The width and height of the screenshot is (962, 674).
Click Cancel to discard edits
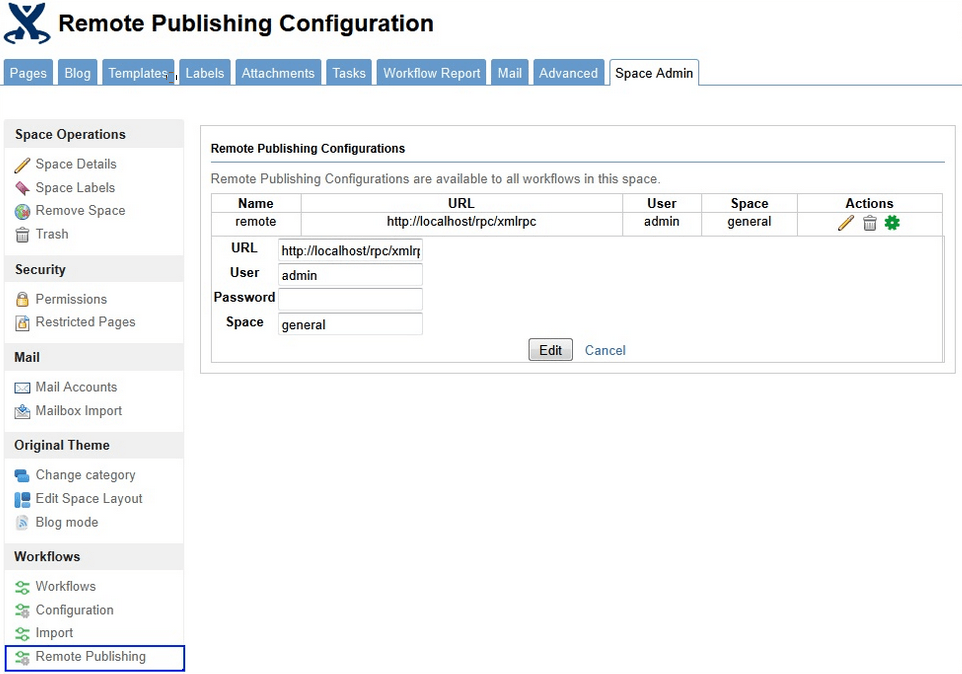pyautogui.click(x=604, y=350)
